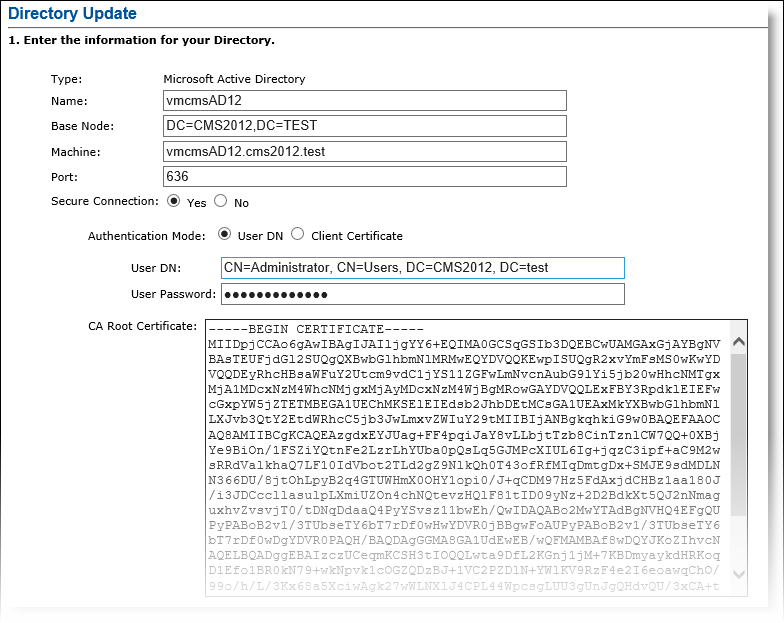Click the Authentication Mode label
784x623 pixels.
point(142,236)
